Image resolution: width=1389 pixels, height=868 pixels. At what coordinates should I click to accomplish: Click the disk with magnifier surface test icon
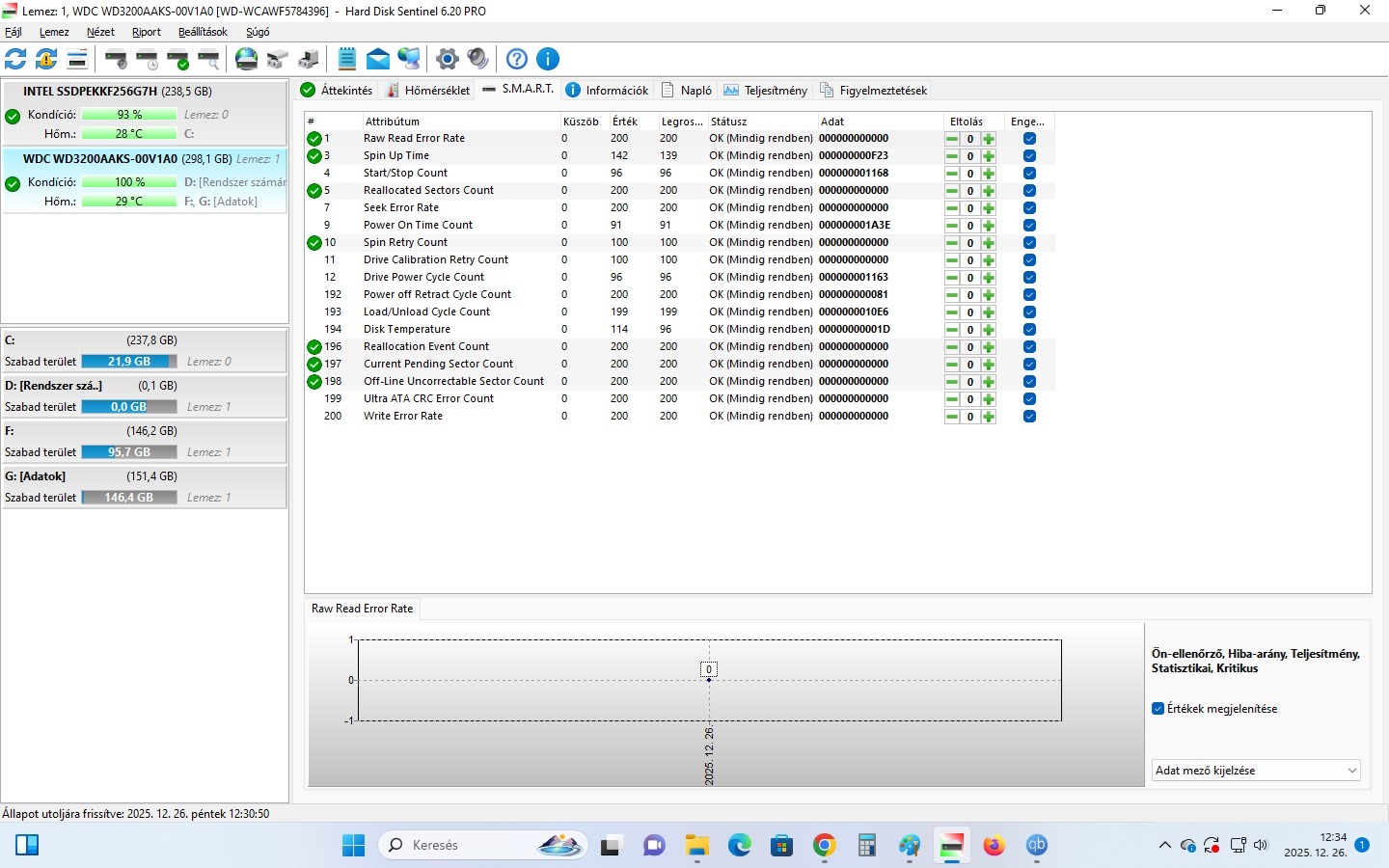[x=208, y=59]
